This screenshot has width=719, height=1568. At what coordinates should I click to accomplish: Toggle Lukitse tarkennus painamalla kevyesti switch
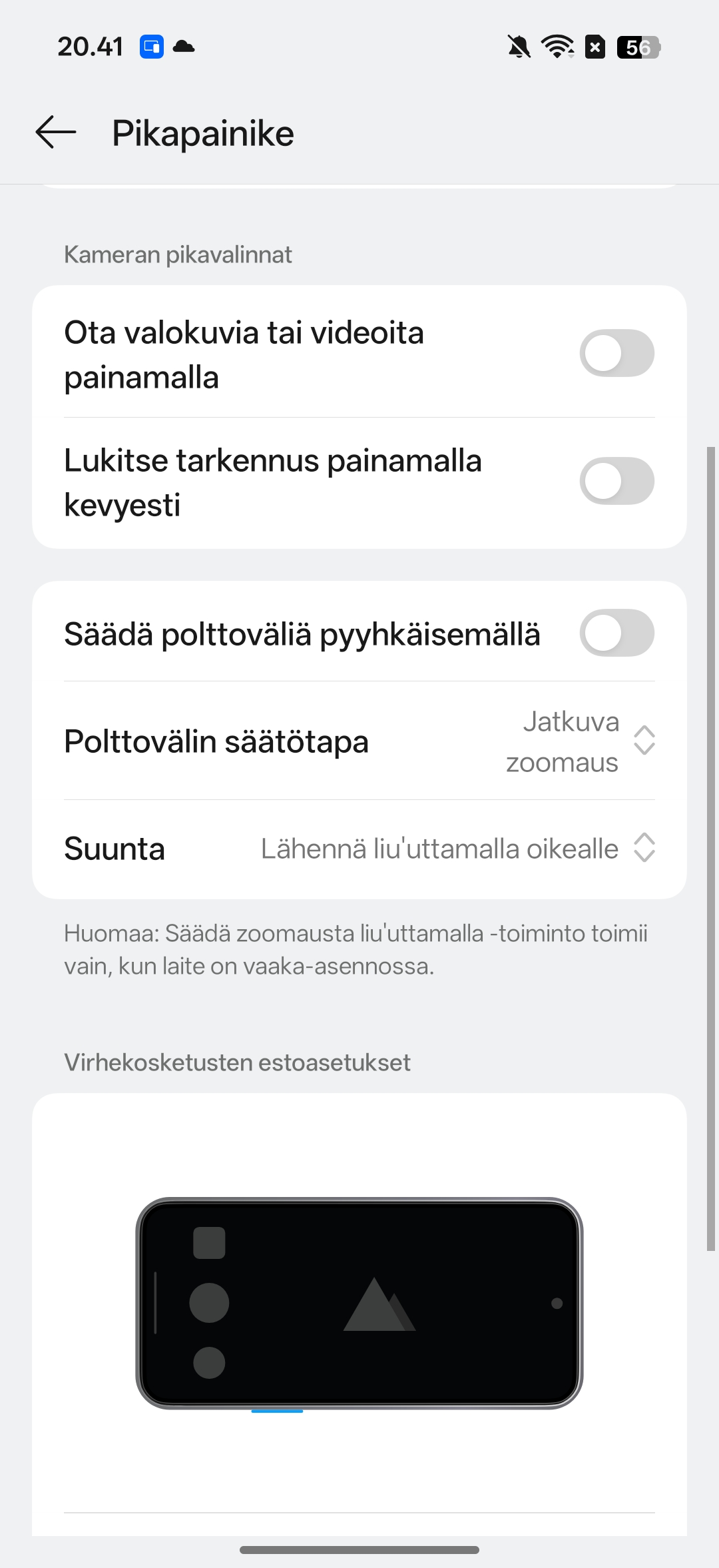[x=616, y=481]
